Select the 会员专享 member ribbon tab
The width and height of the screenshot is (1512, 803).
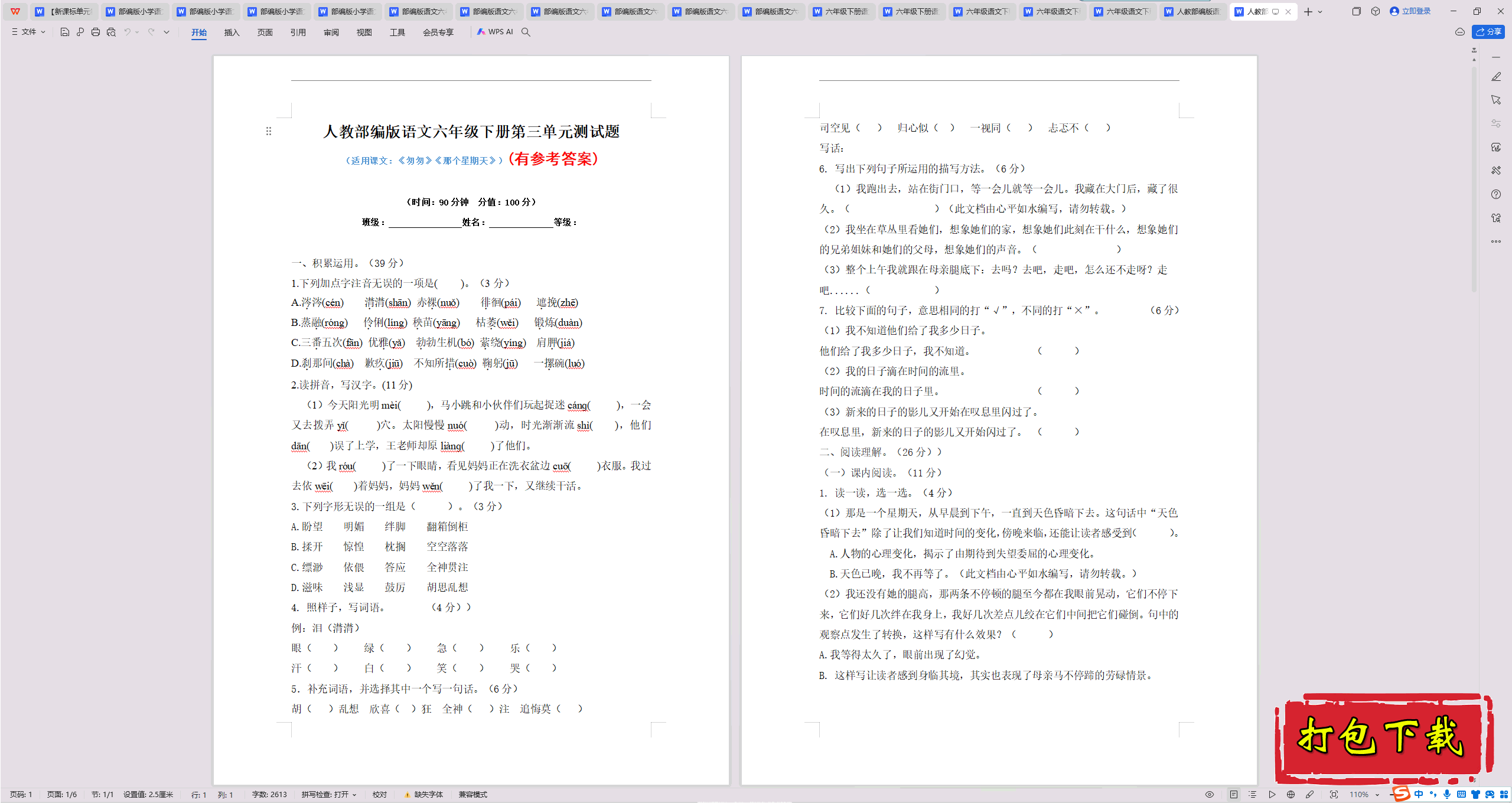[438, 32]
